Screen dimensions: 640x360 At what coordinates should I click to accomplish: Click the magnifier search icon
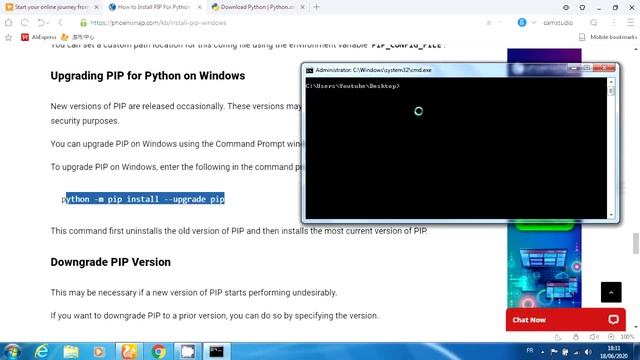tap(593, 23)
